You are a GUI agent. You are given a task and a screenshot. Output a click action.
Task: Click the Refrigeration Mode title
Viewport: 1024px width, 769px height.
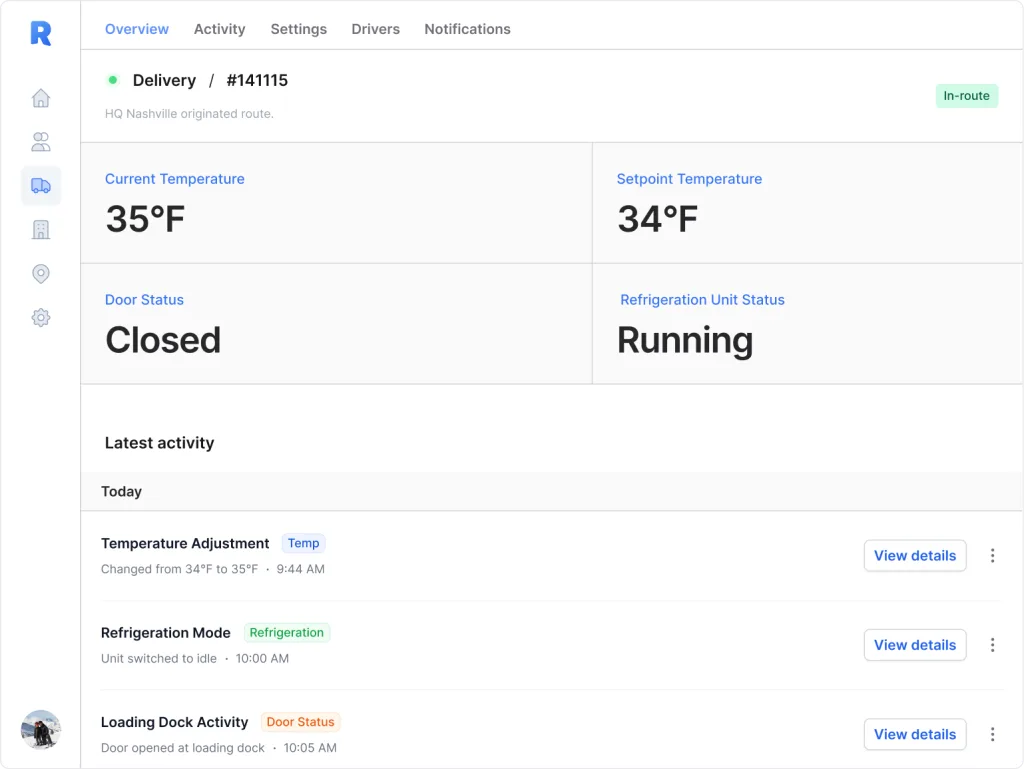coord(165,633)
